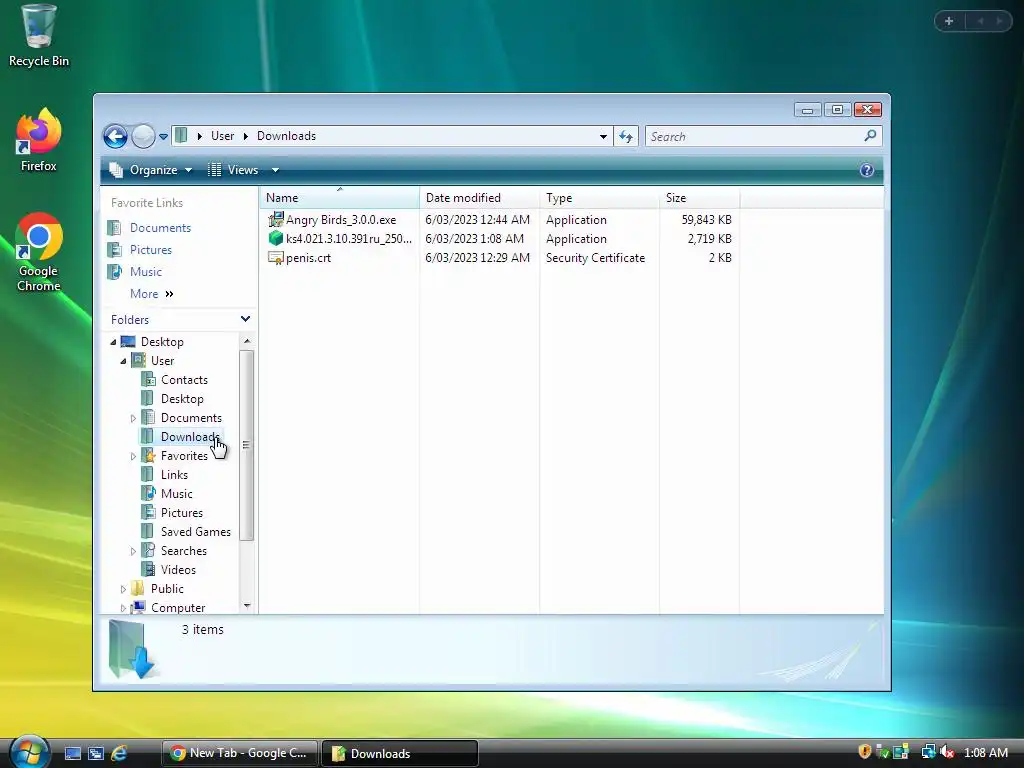Open the recent pages dropdown arrow
The image size is (1024, 768).
(x=163, y=136)
